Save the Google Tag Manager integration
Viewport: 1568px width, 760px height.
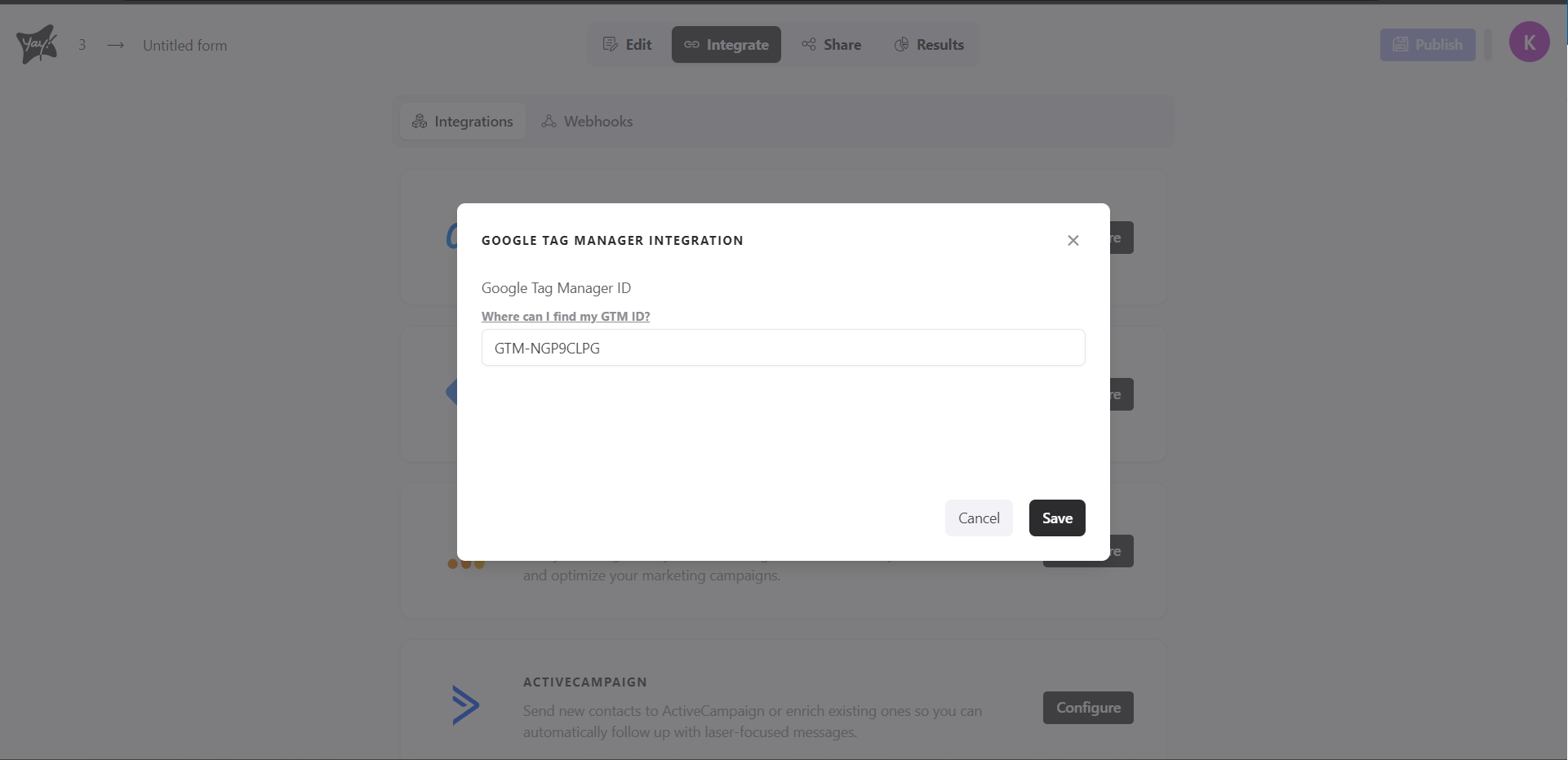pos(1057,518)
